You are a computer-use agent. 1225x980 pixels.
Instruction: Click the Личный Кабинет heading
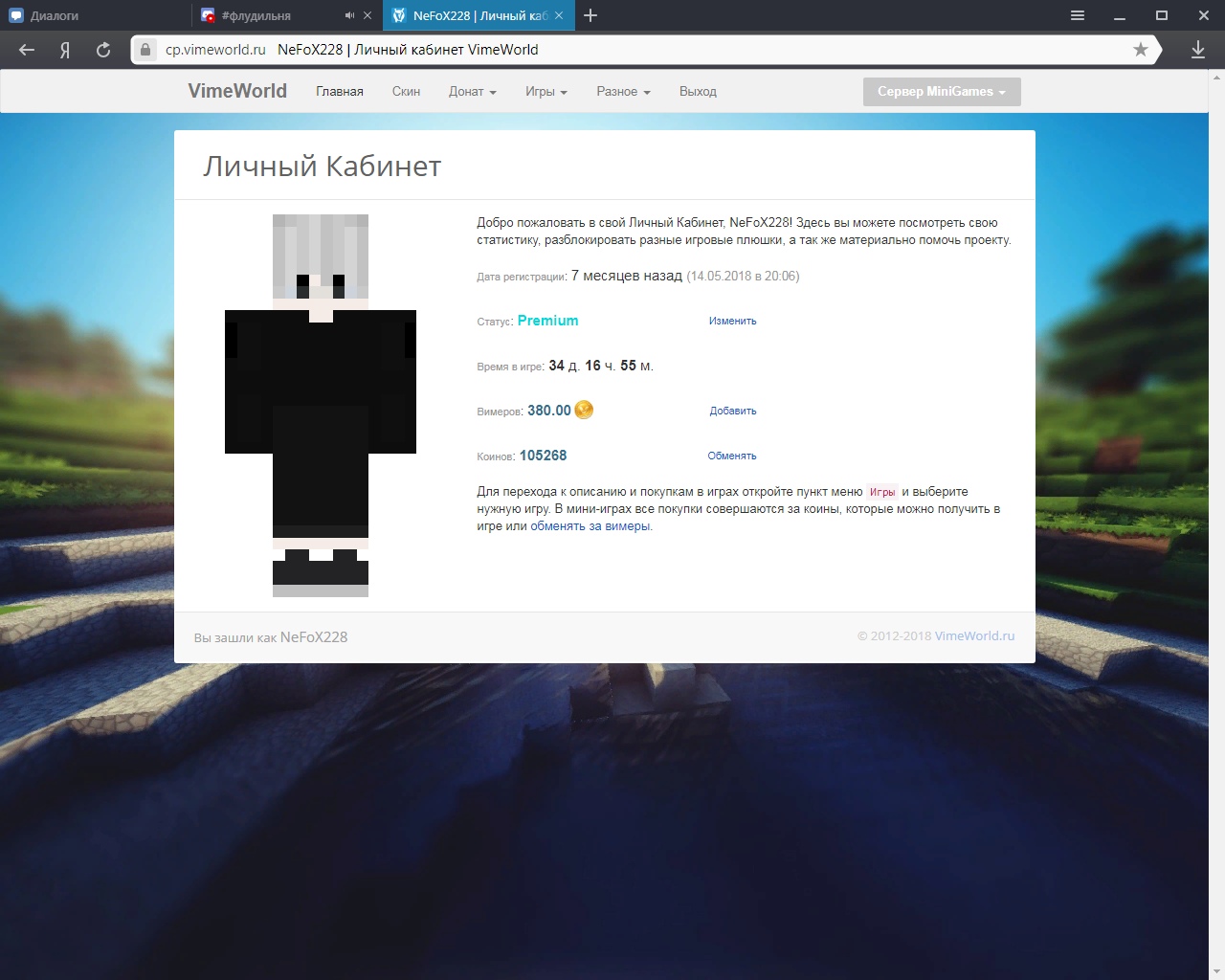[x=322, y=167]
